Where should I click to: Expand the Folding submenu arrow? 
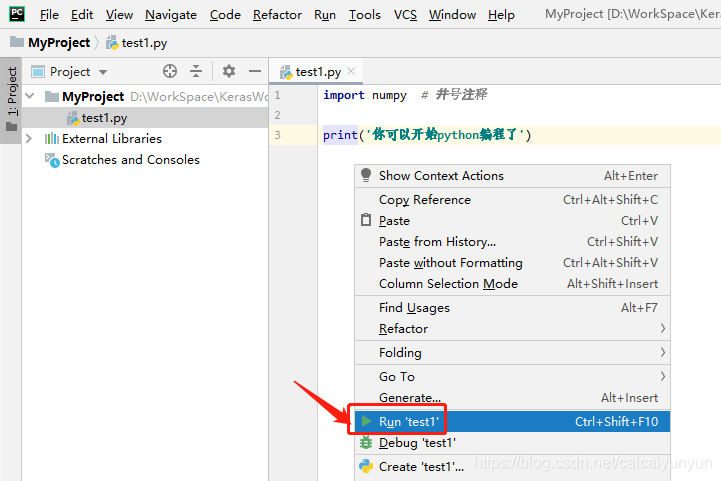point(663,352)
